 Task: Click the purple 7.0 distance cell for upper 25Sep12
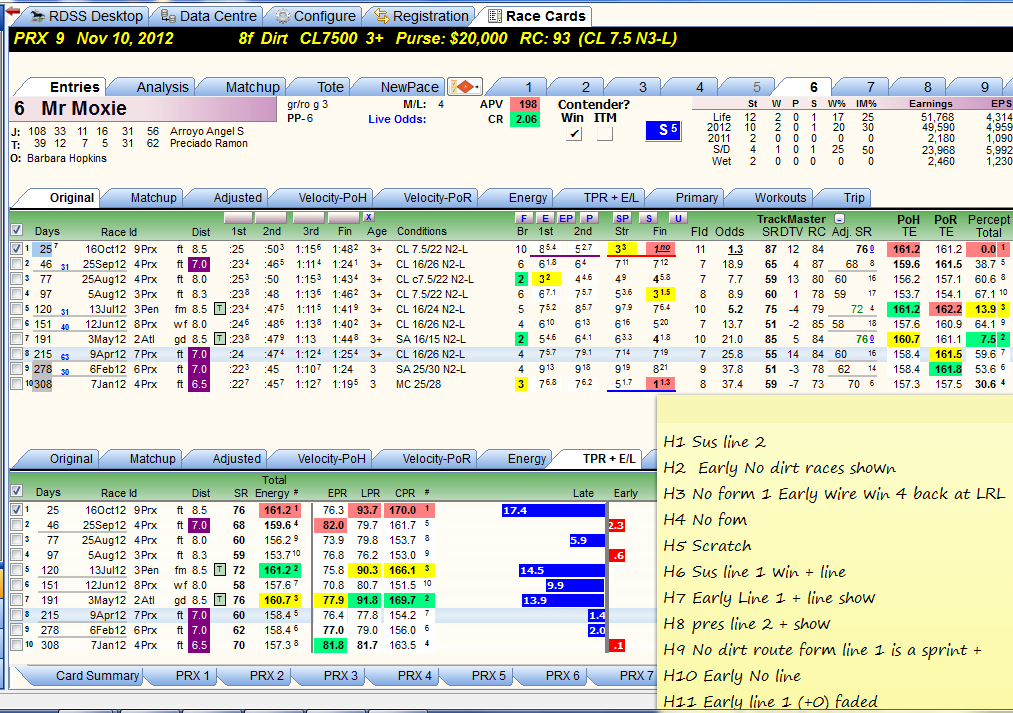click(x=199, y=264)
